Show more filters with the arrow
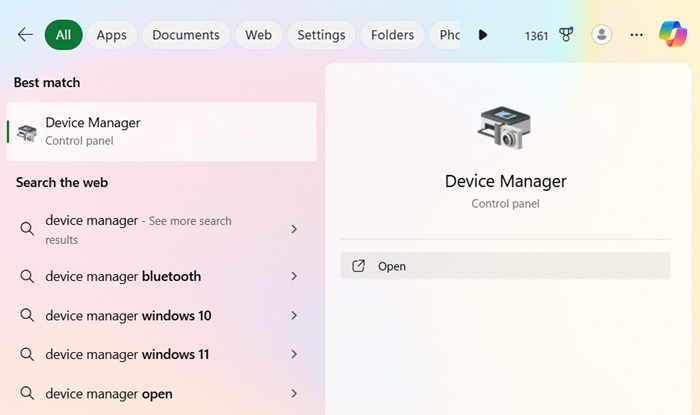 [483, 35]
